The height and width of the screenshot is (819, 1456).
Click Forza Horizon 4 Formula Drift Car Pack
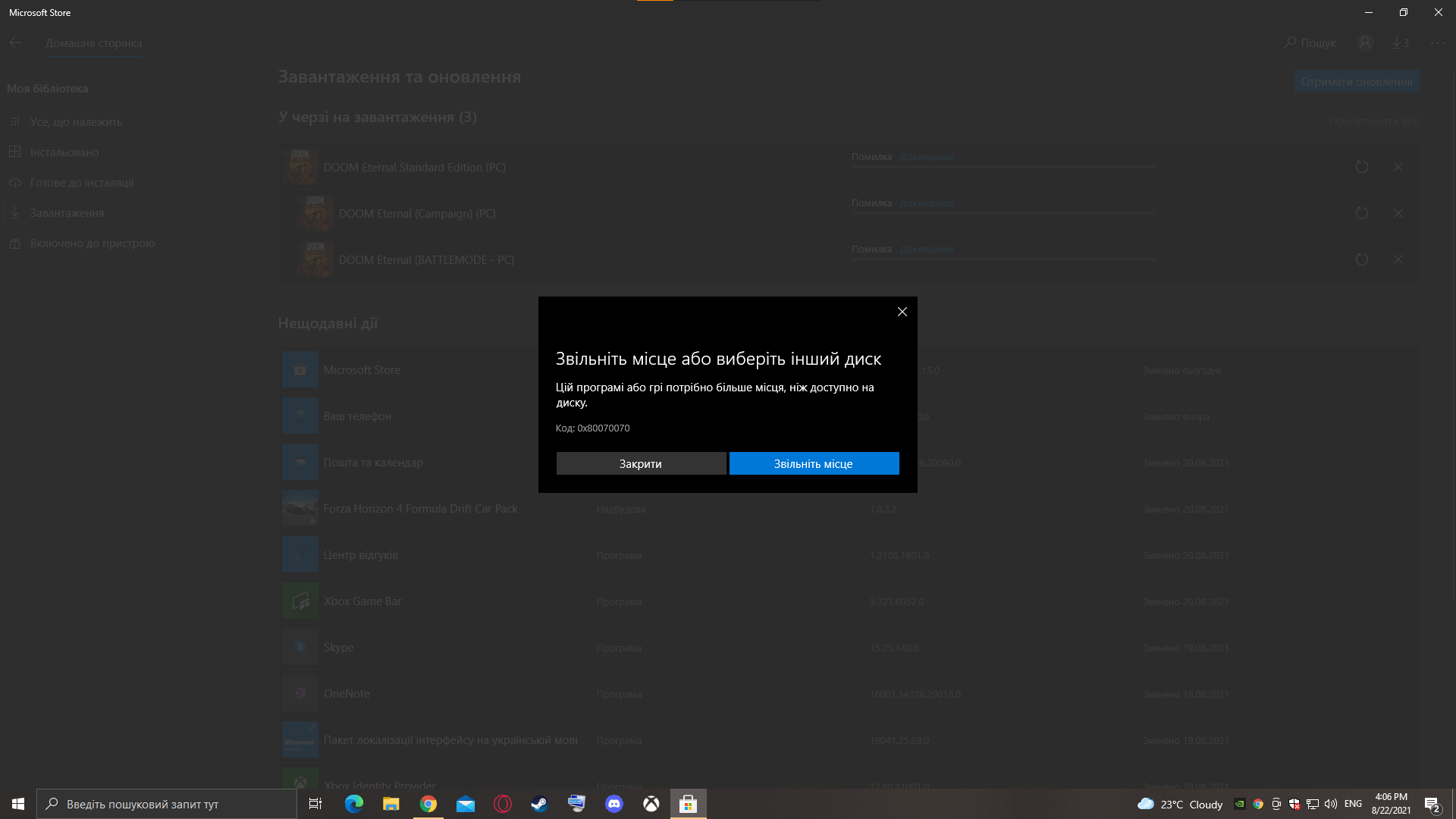click(420, 509)
